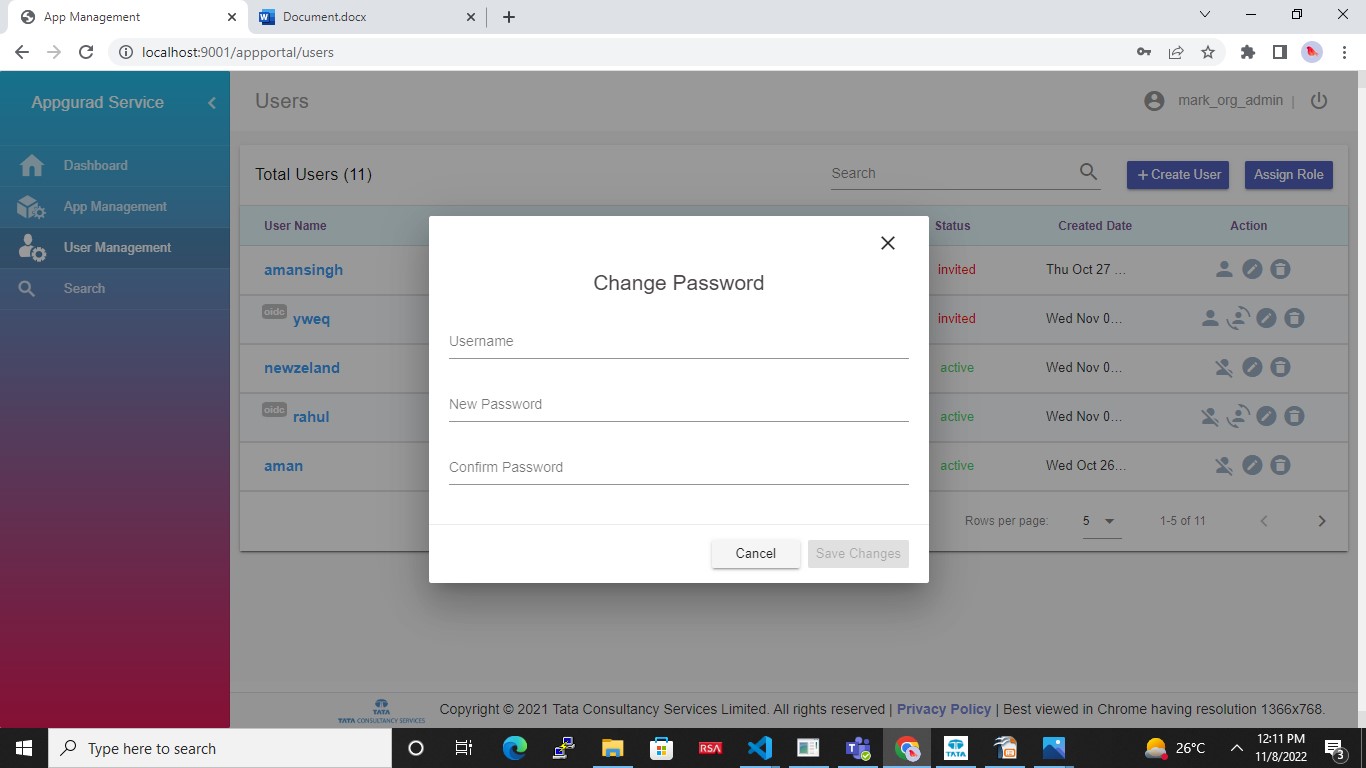The image size is (1366, 768).
Task: Open Dashboard from sidebar
Action: point(115,165)
